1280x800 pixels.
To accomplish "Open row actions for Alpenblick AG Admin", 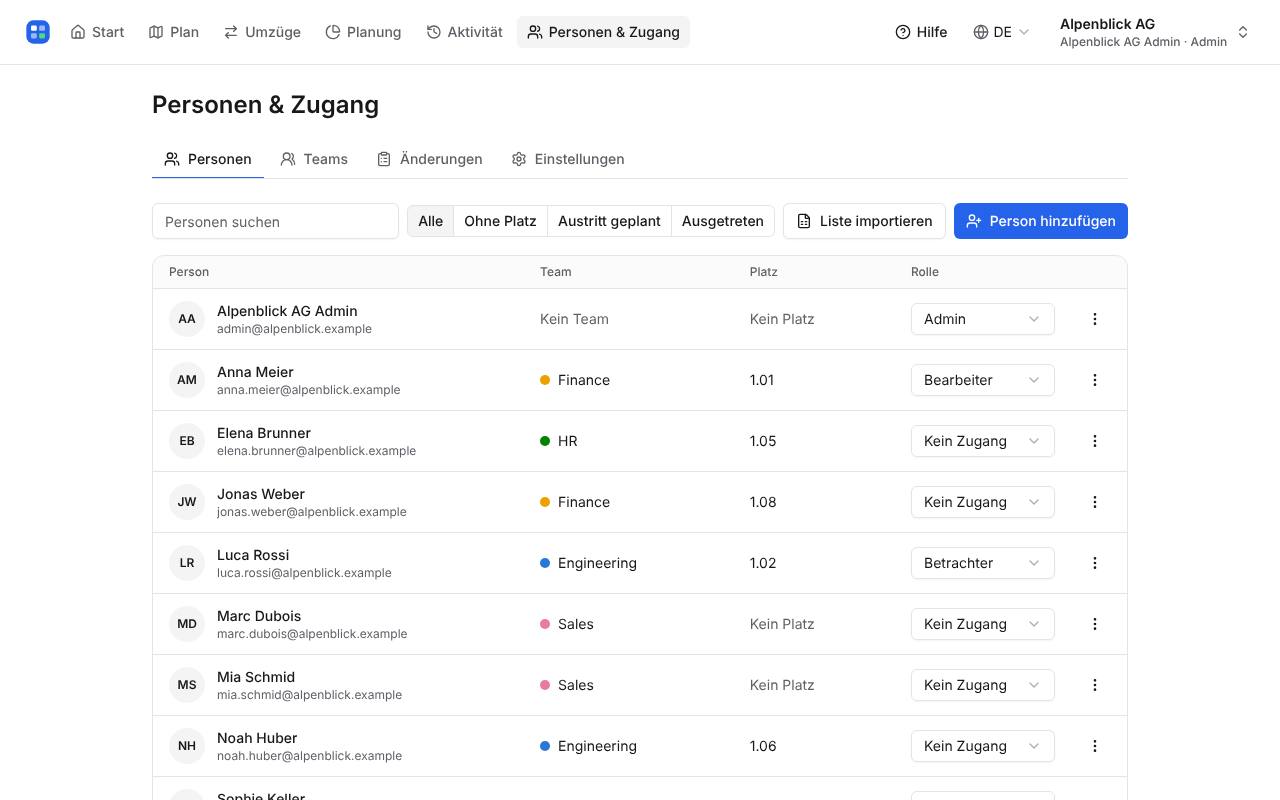I will tap(1095, 319).
